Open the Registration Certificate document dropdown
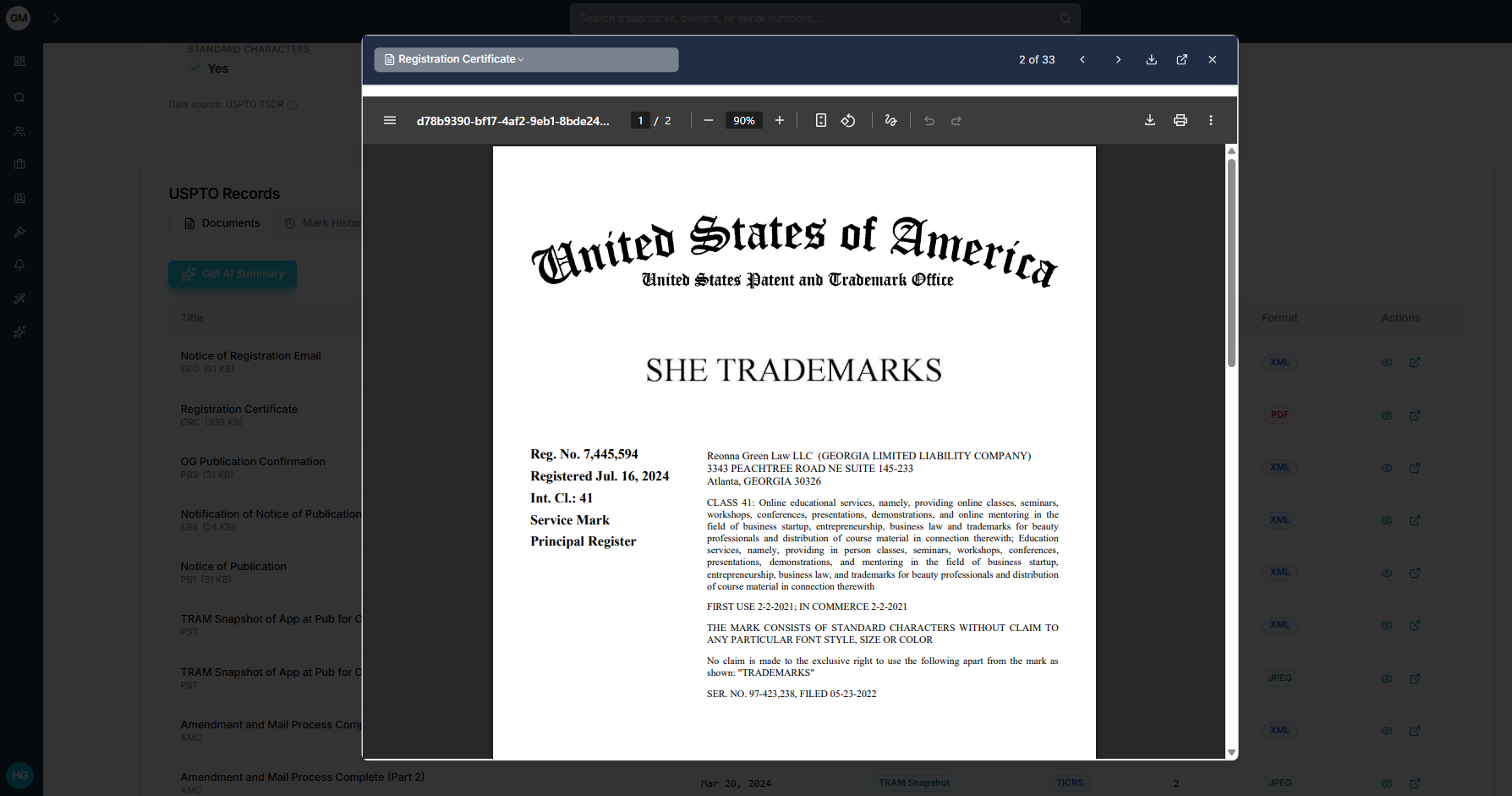 (526, 59)
